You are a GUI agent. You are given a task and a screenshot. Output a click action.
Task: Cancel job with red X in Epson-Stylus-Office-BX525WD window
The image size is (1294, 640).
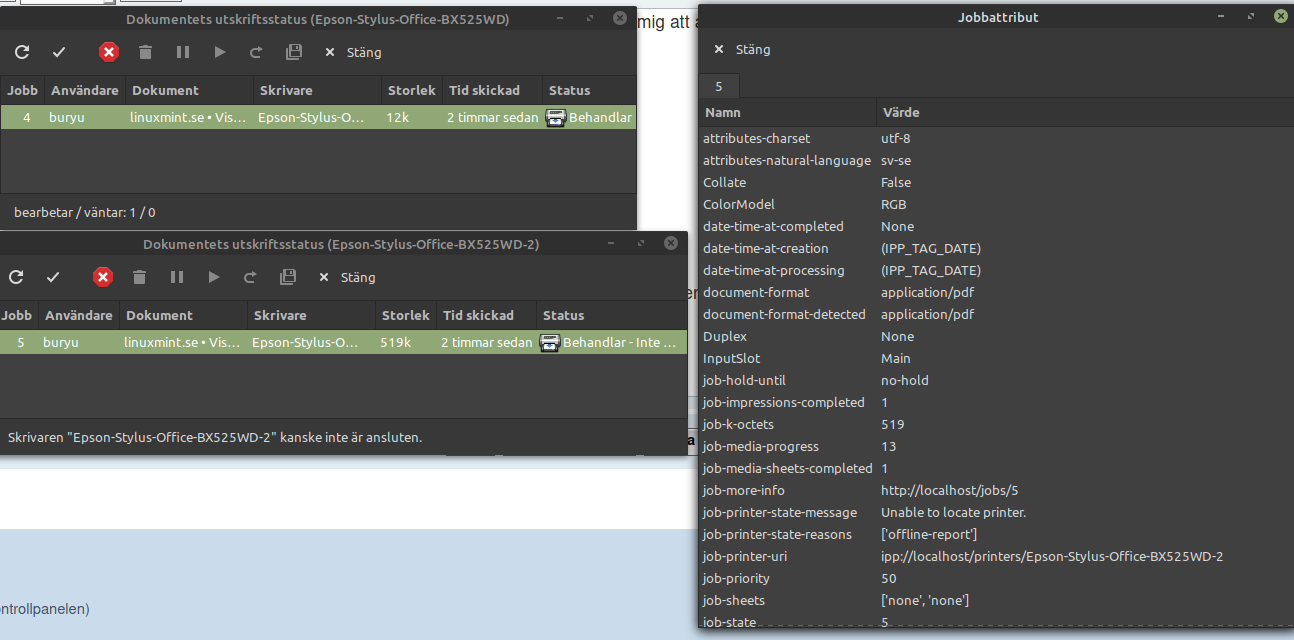[109, 52]
